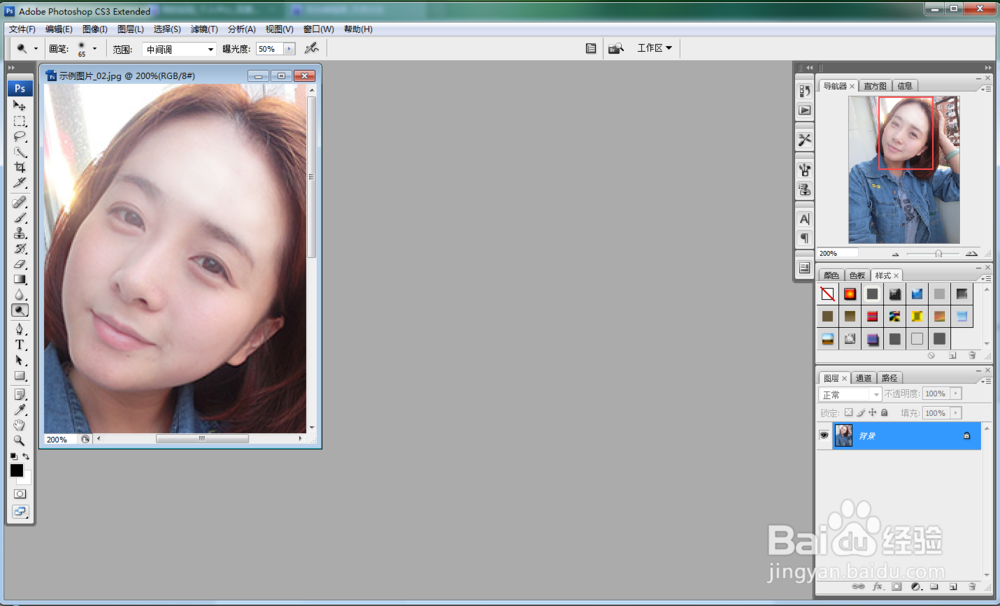Select the Lasso tool
The width and height of the screenshot is (1000, 606).
pos(20,137)
